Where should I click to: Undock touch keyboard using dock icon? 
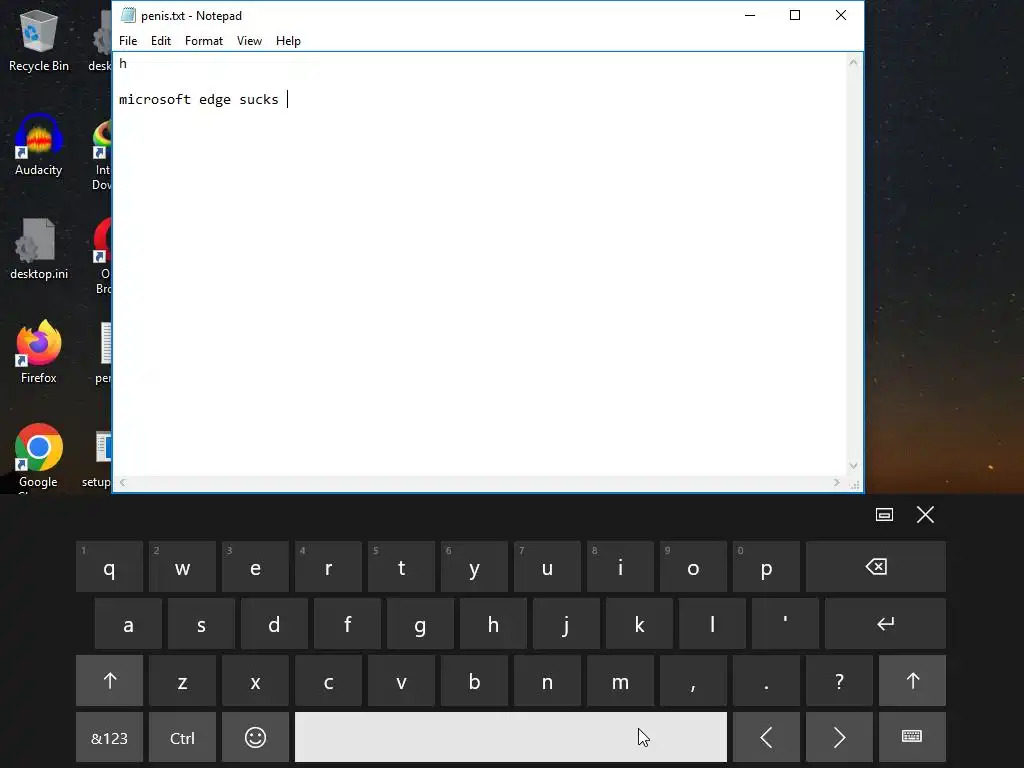tap(884, 515)
